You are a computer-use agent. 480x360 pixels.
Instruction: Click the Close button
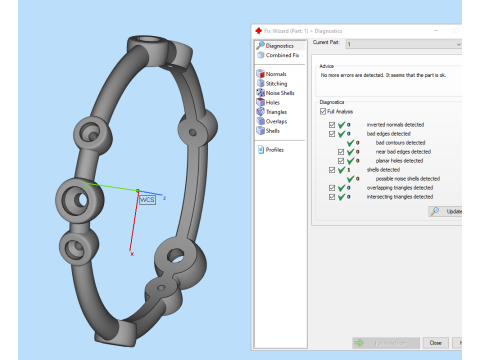435,343
